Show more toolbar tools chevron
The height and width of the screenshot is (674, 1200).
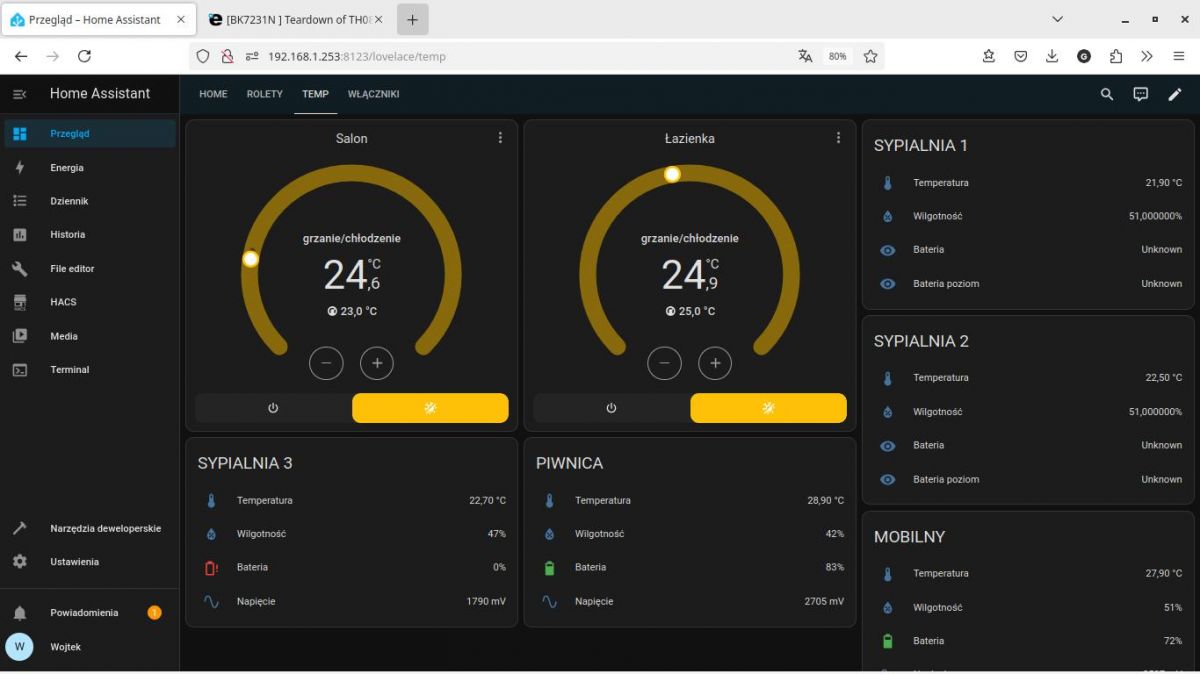(1147, 56)
